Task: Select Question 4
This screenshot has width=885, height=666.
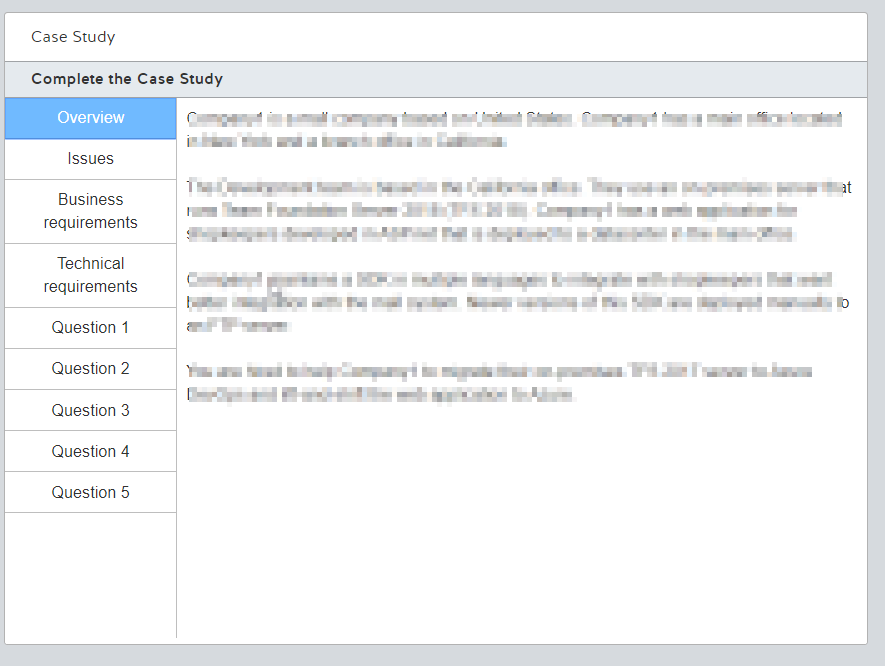Action: tap(90, 451)
